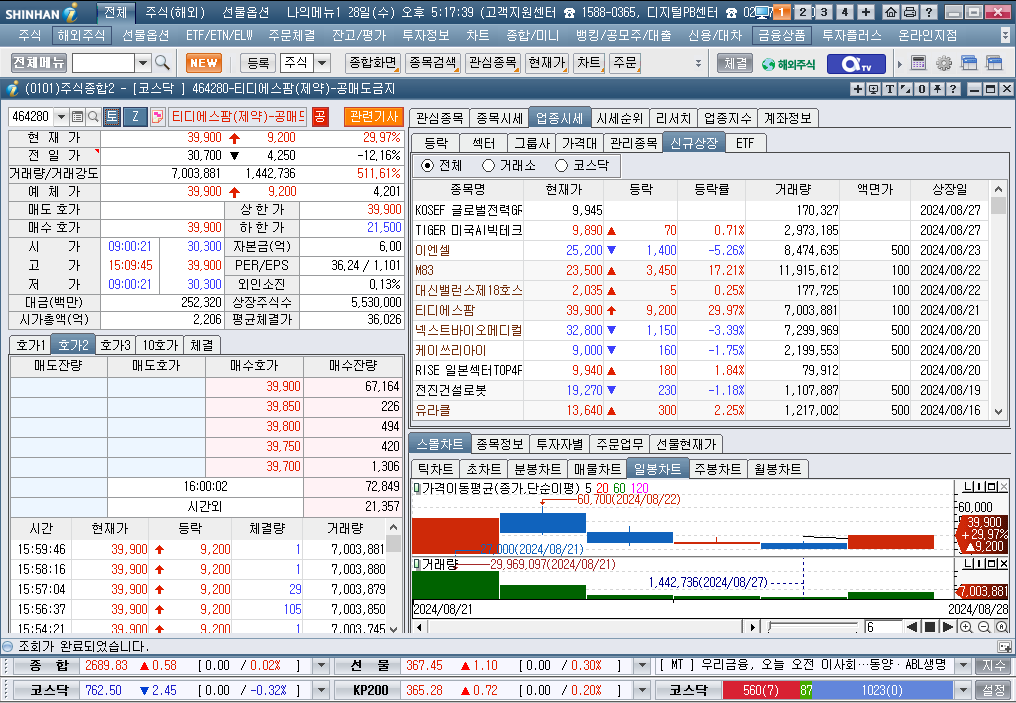Stop chart playback with square button
The width and height of the screenshot is (1016, 703).
click(930, 627)
